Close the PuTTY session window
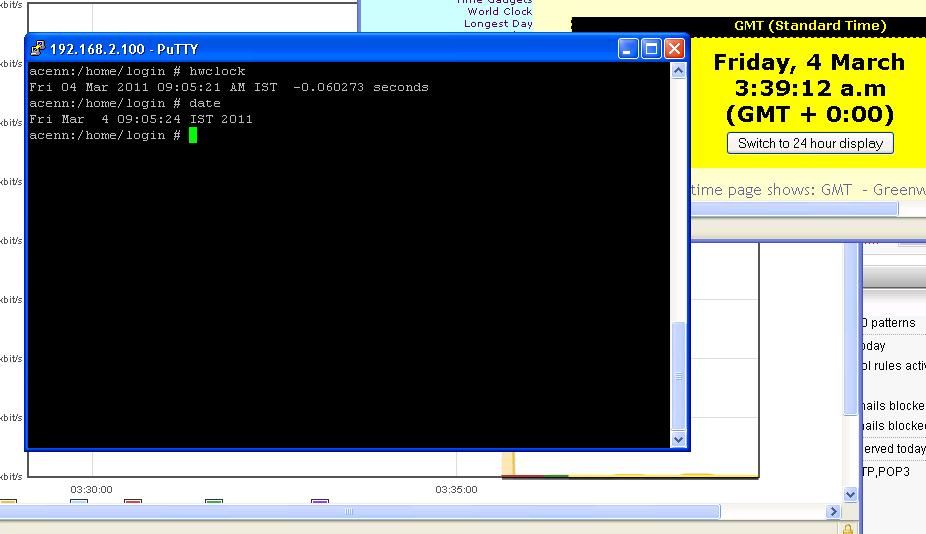The height and width of the screenshot is (534, 926). pos(675,48)
